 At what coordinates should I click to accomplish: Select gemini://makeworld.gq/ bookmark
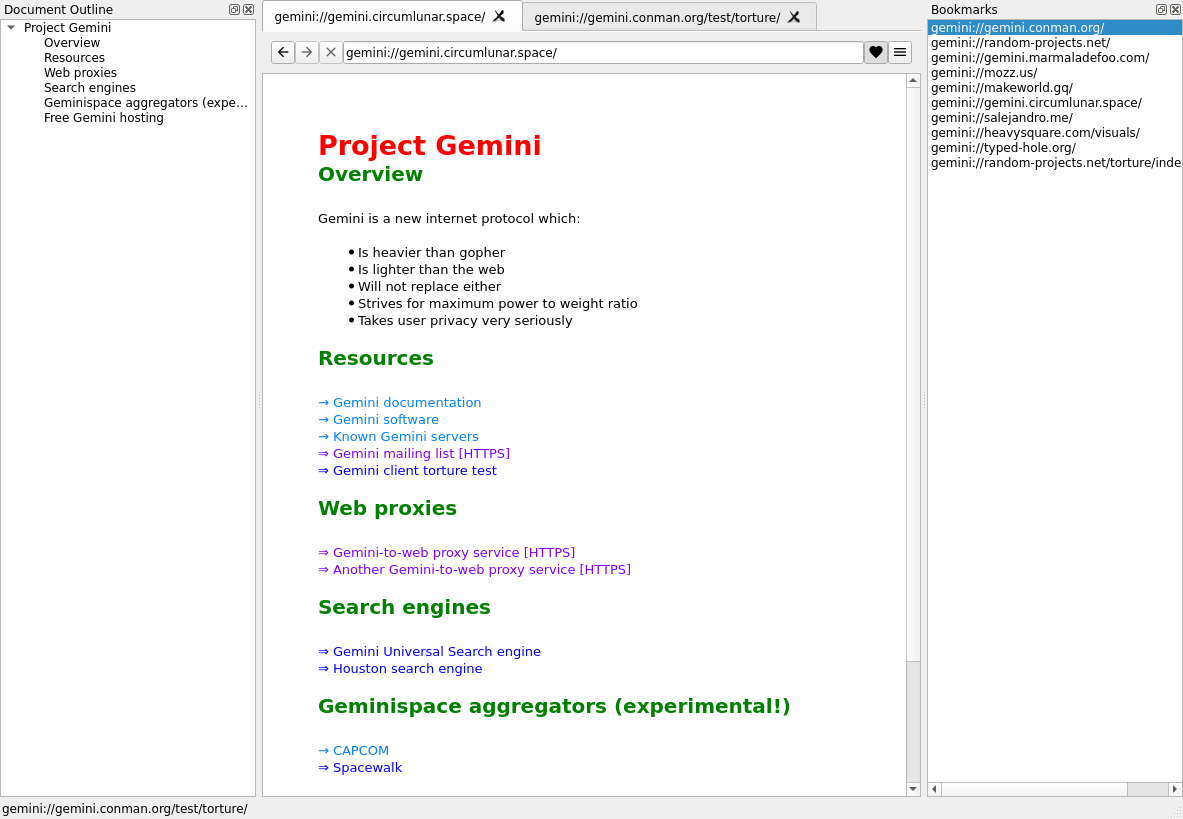[x=1054, y=87]
